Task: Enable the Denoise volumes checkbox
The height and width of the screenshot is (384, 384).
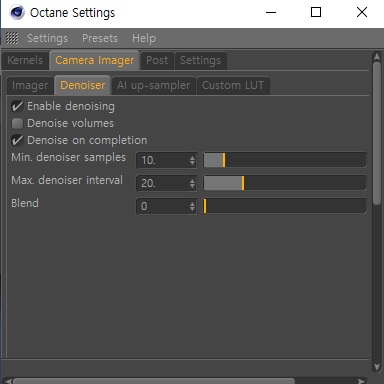Action: [17, 123]
